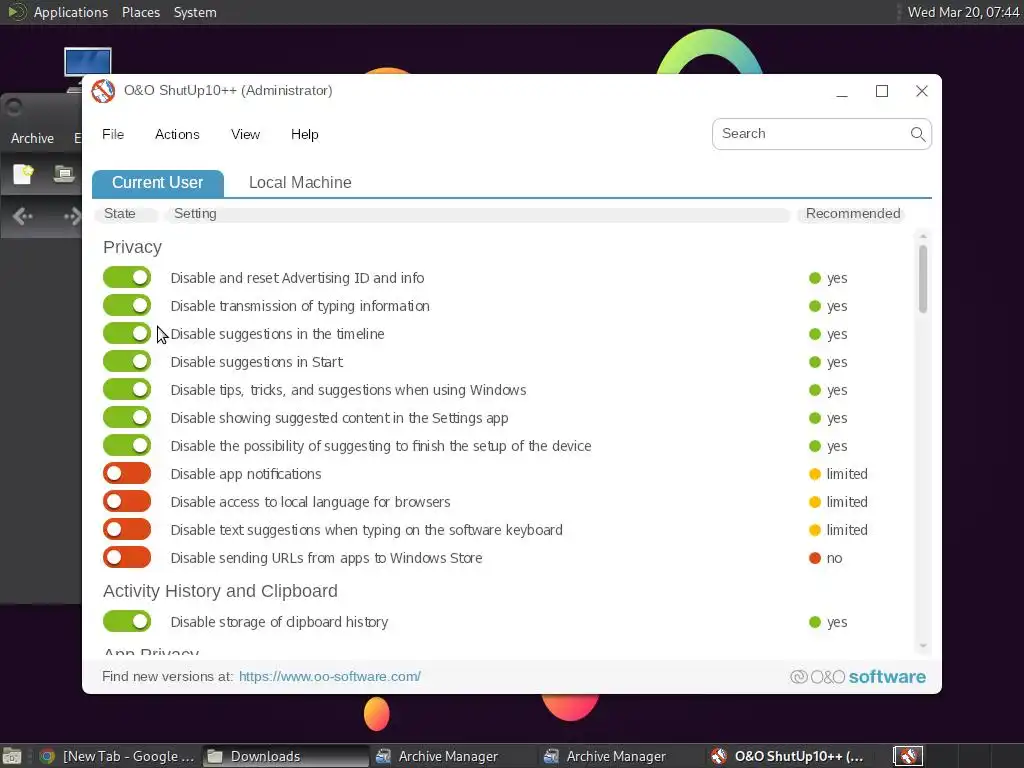1024x768 pixels.
Task: Toggle Disable tips, tricks, and suggestions switch
Action: [x=127, y=390]
